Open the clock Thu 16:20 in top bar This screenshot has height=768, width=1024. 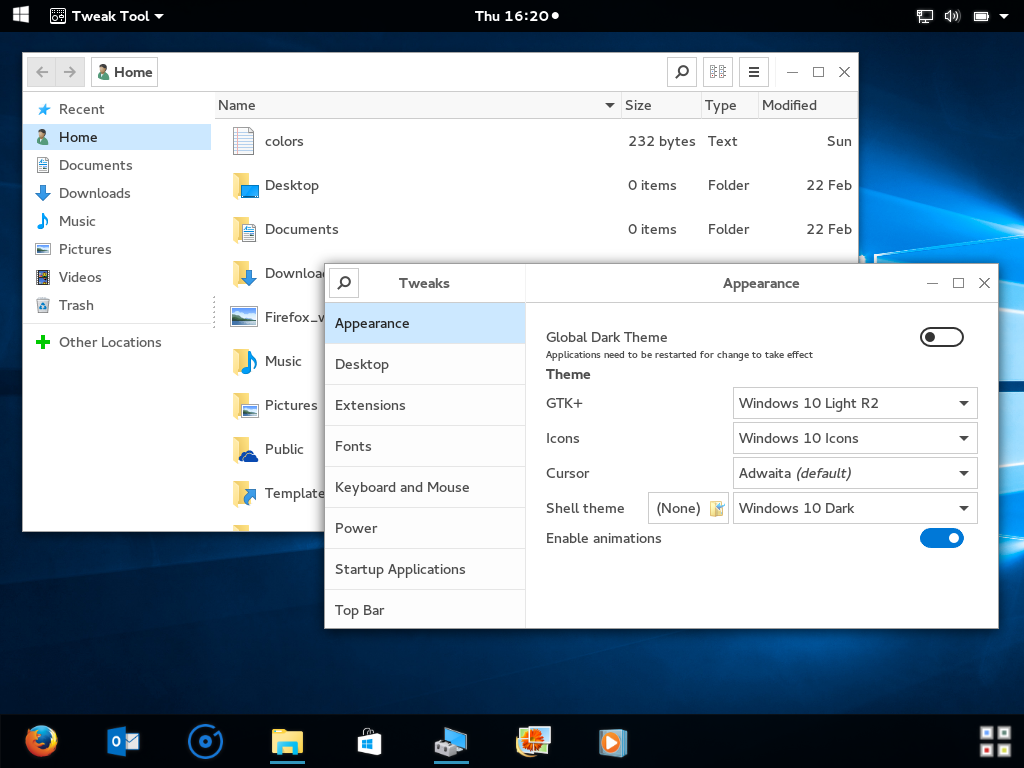coord(516,16)
